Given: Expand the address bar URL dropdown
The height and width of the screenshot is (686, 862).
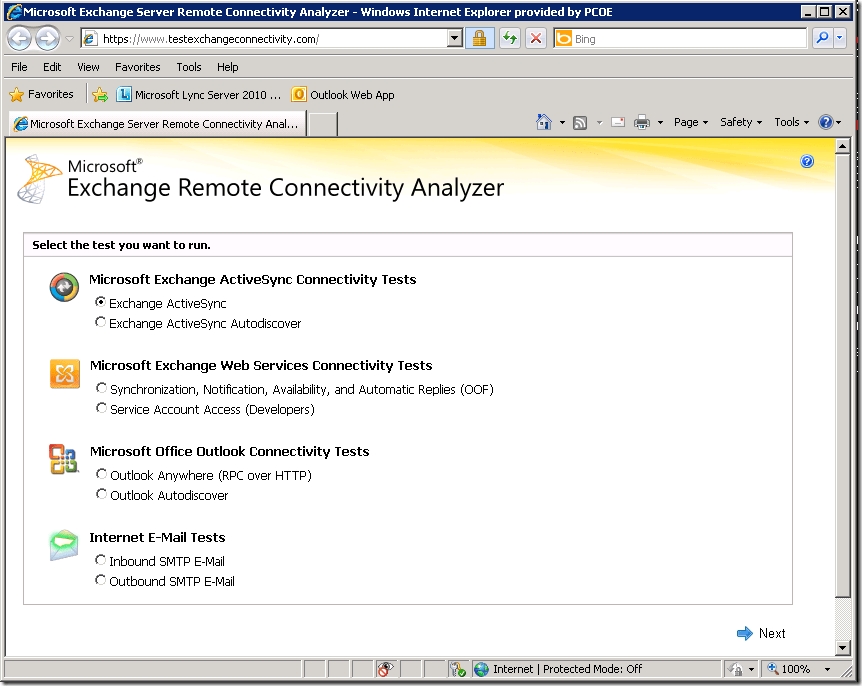Looking at the screenshot, I should [455, 38].
